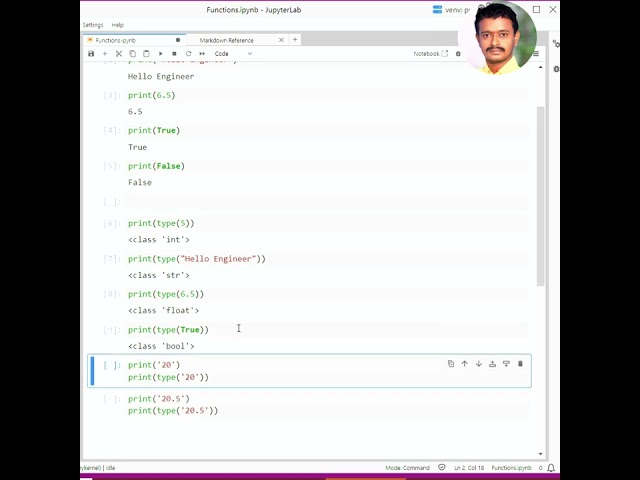Screen dimensions: 640x480
Task: Run the selected cell with the play icon
Action: (x=161, y=53)
